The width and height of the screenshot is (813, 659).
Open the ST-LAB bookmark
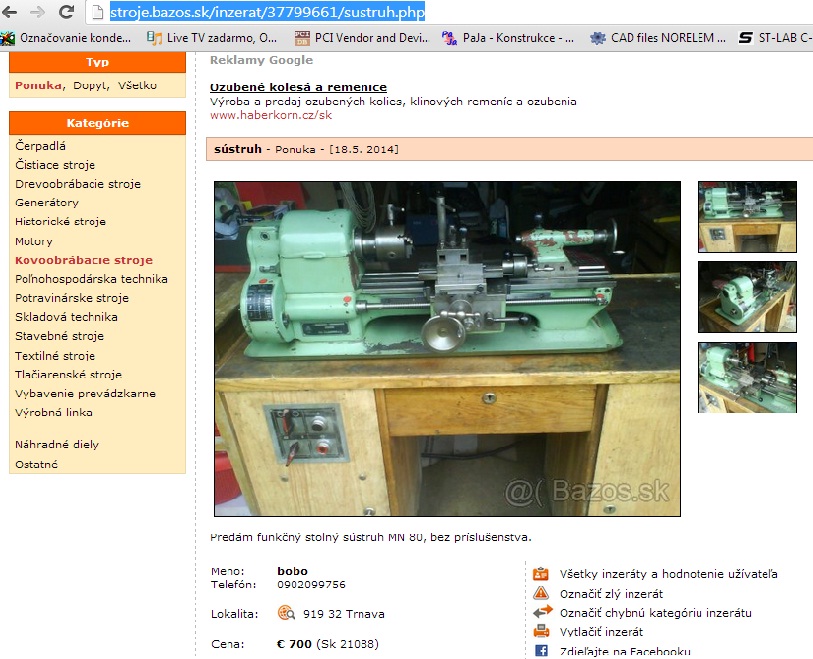coord(773,38)
